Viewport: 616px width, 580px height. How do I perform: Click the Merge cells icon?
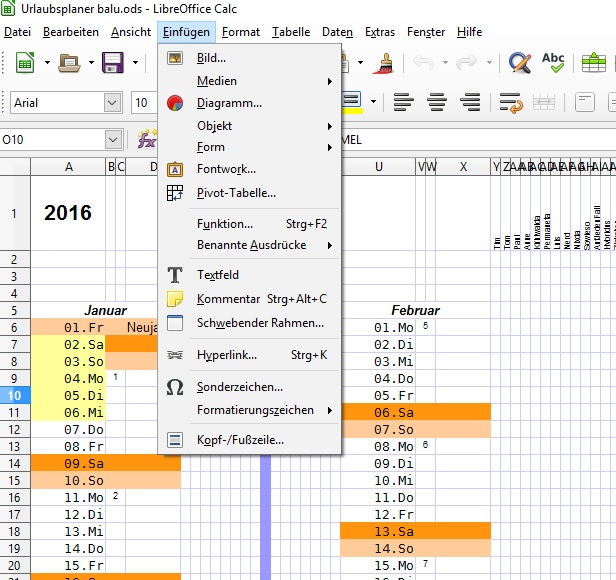click(x=544, y=103)
